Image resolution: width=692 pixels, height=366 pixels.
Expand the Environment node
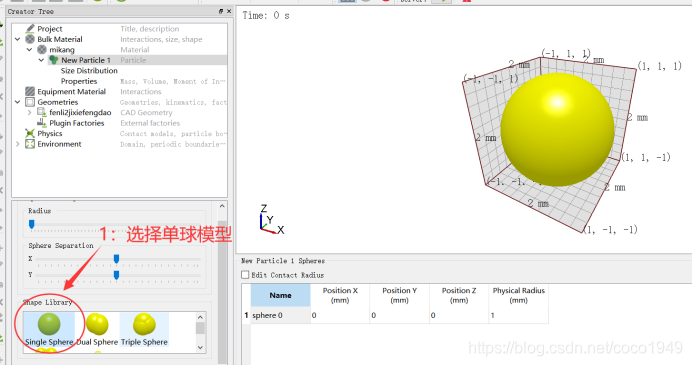pyautogui.click(x=17, y=144)
